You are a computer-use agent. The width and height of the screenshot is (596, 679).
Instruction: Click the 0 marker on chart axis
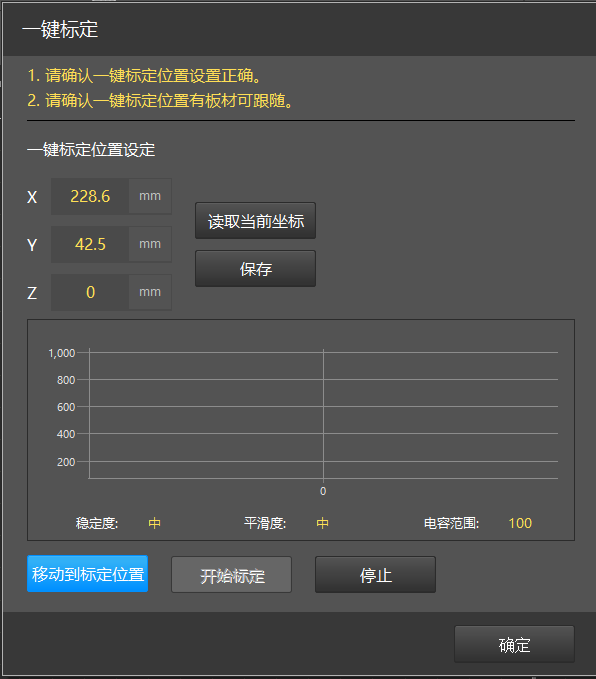point(323,491)
